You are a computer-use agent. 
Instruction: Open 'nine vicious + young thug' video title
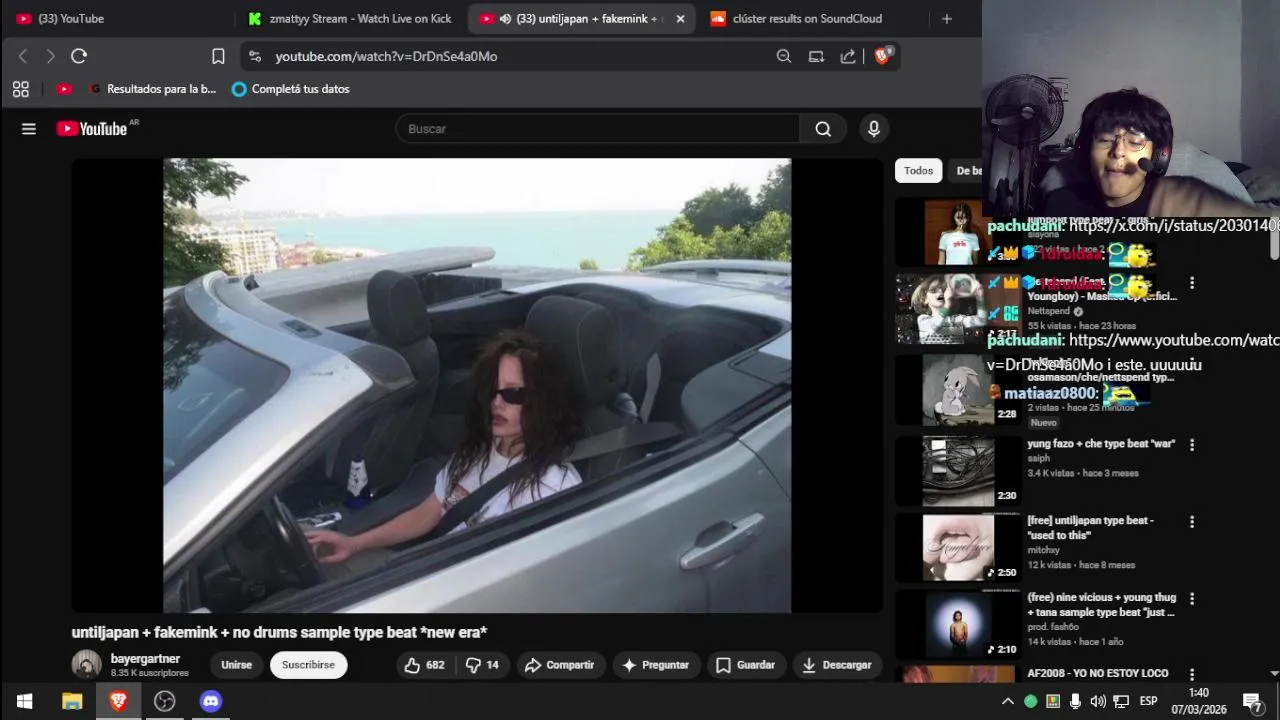[1101, 605]
